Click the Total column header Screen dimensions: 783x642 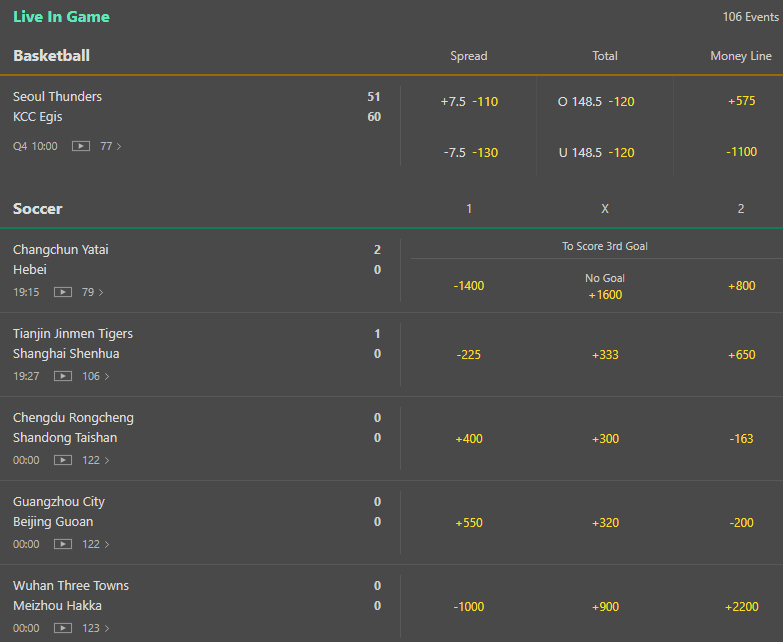point(605,56)
